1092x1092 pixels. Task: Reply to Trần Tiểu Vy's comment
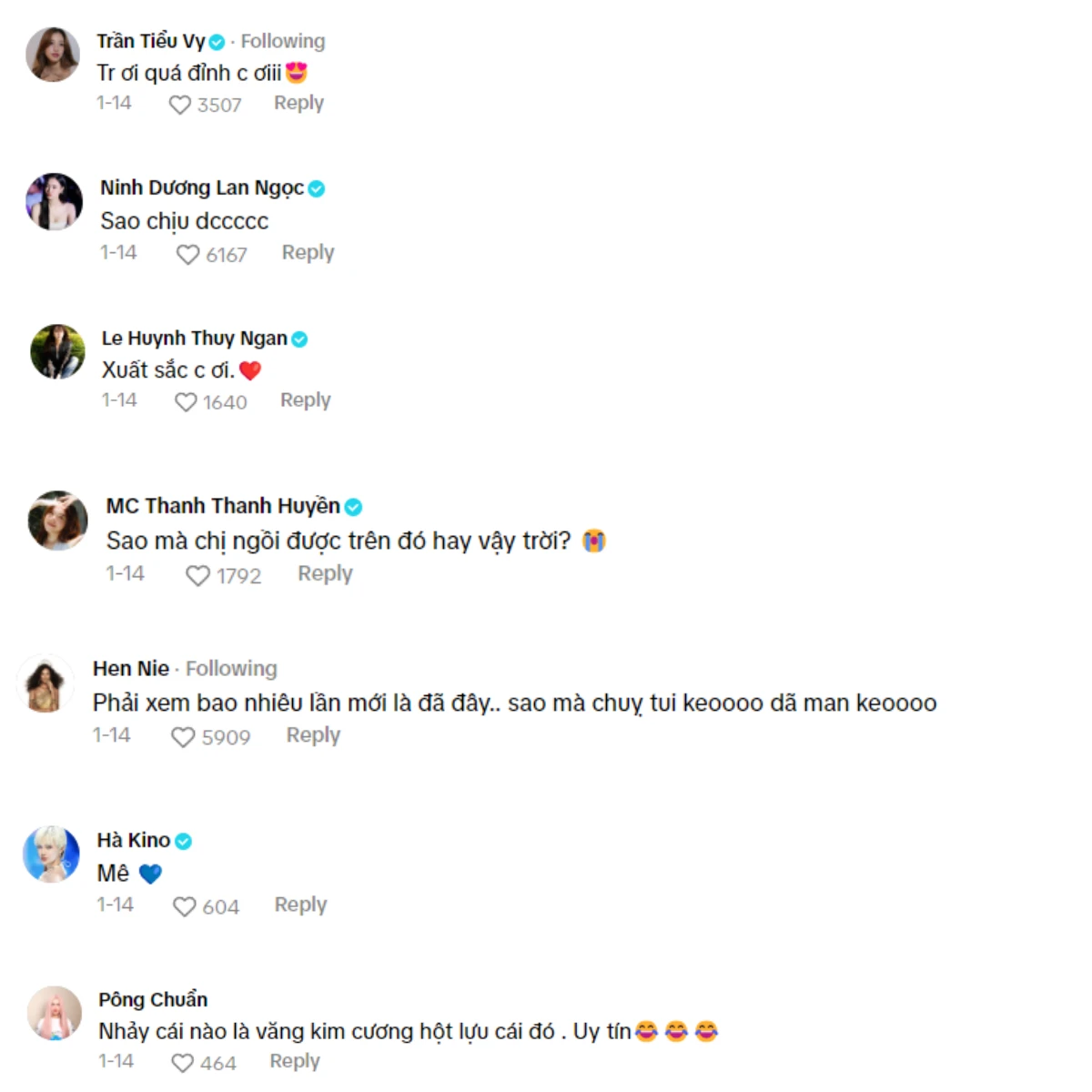click(298, 103)
